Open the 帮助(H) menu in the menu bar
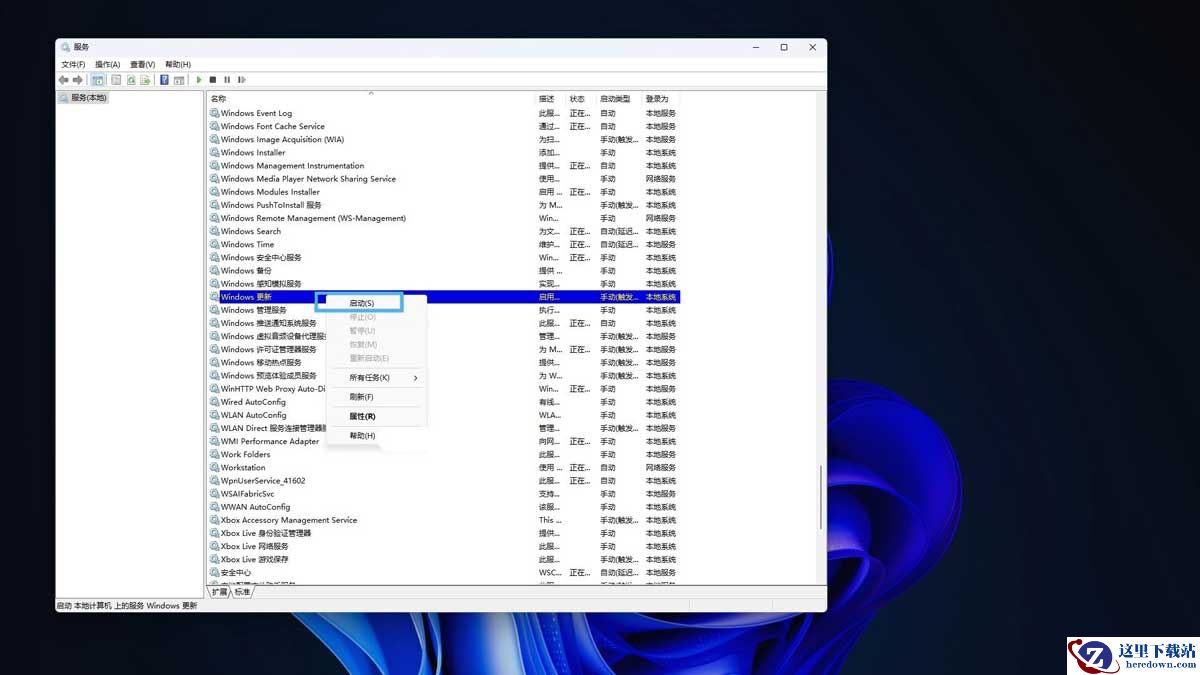The image size is (1200, 675). 177,64
